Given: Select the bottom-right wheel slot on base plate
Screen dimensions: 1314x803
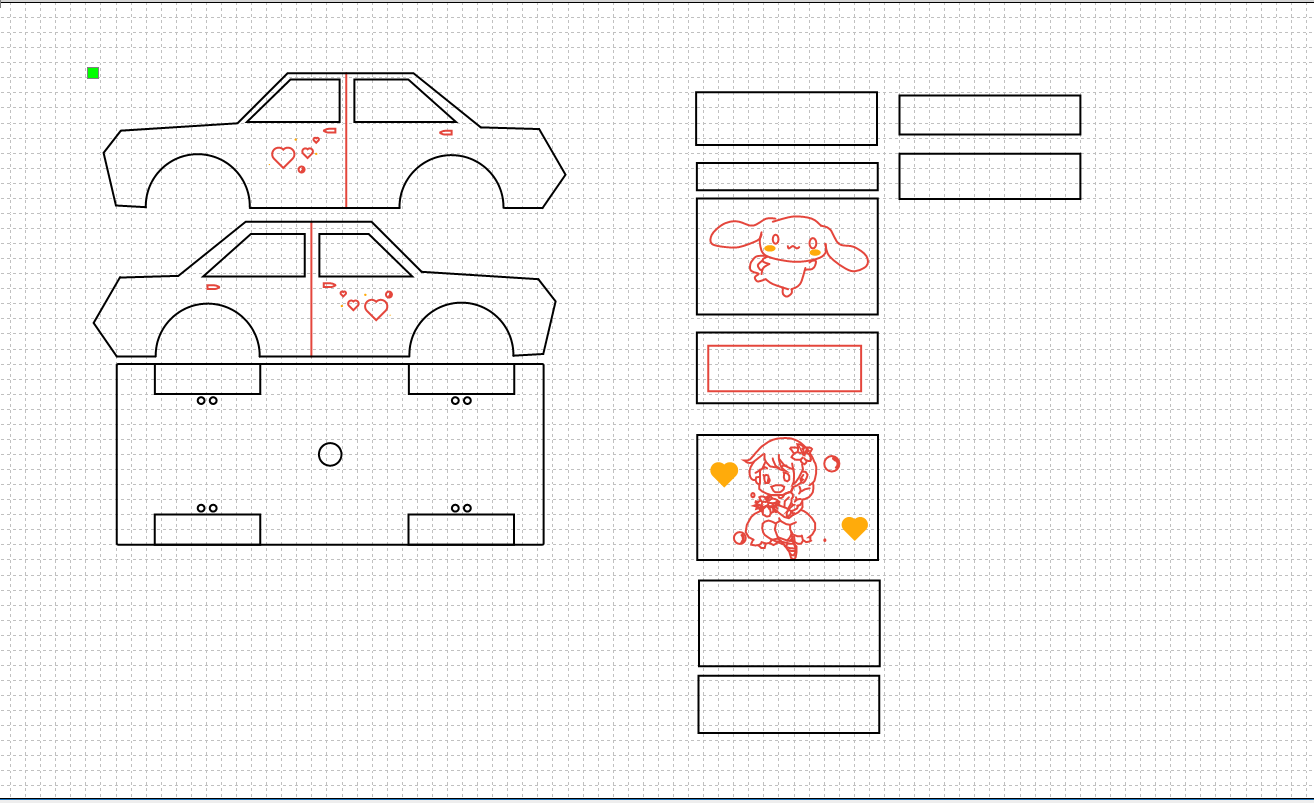Looking at the screenshot, I should pyautogui.click(x=461, y=529).
